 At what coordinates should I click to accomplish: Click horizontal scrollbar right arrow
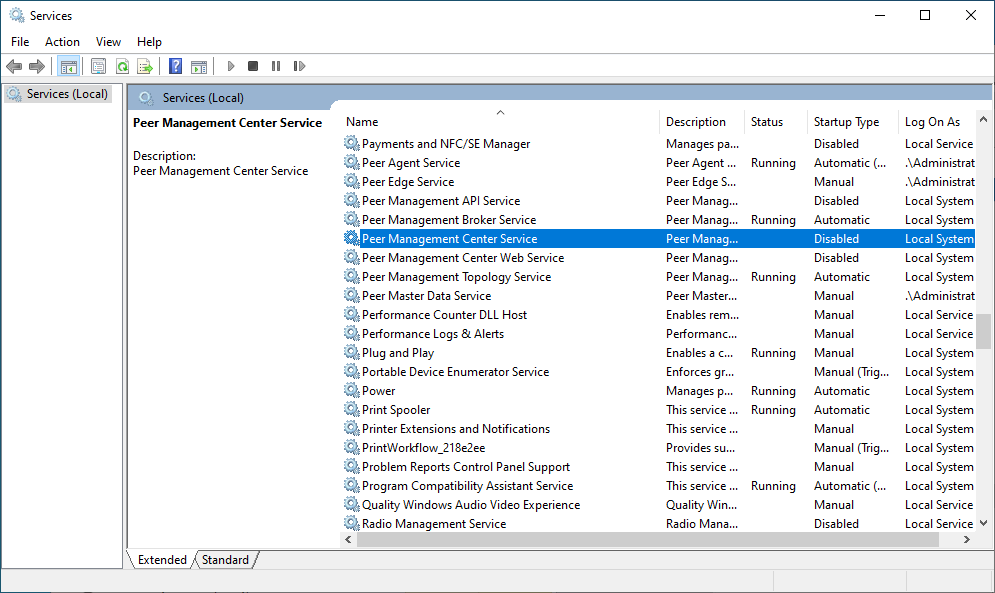point(967,540)
